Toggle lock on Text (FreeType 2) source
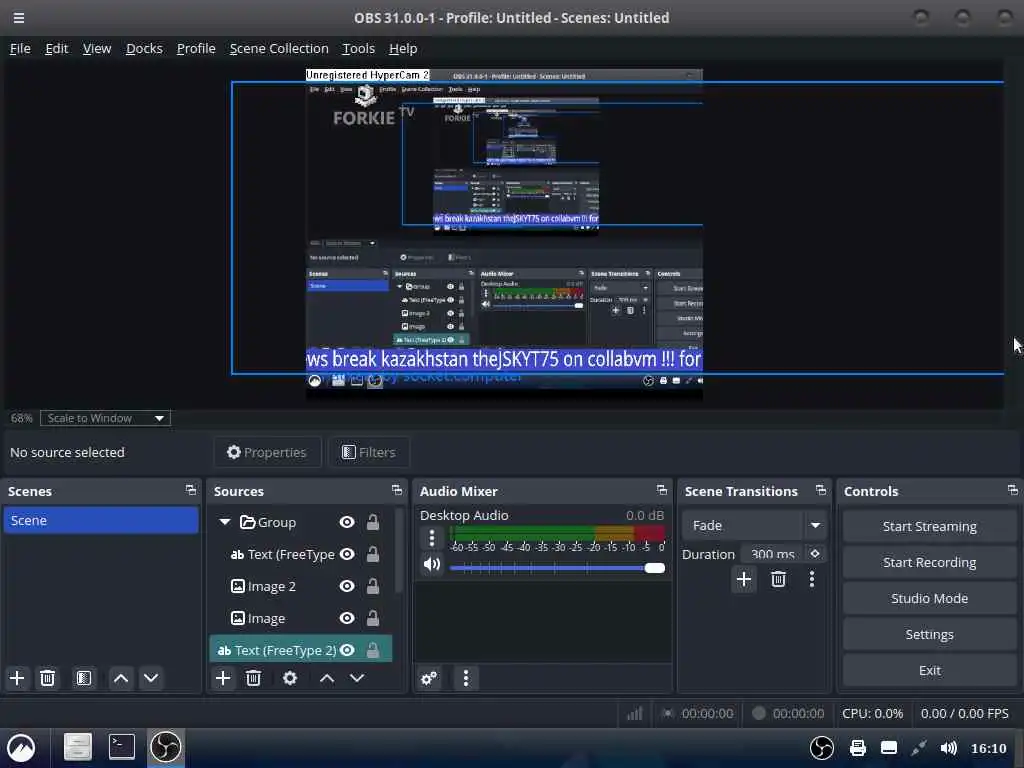 tap(373, 650)
